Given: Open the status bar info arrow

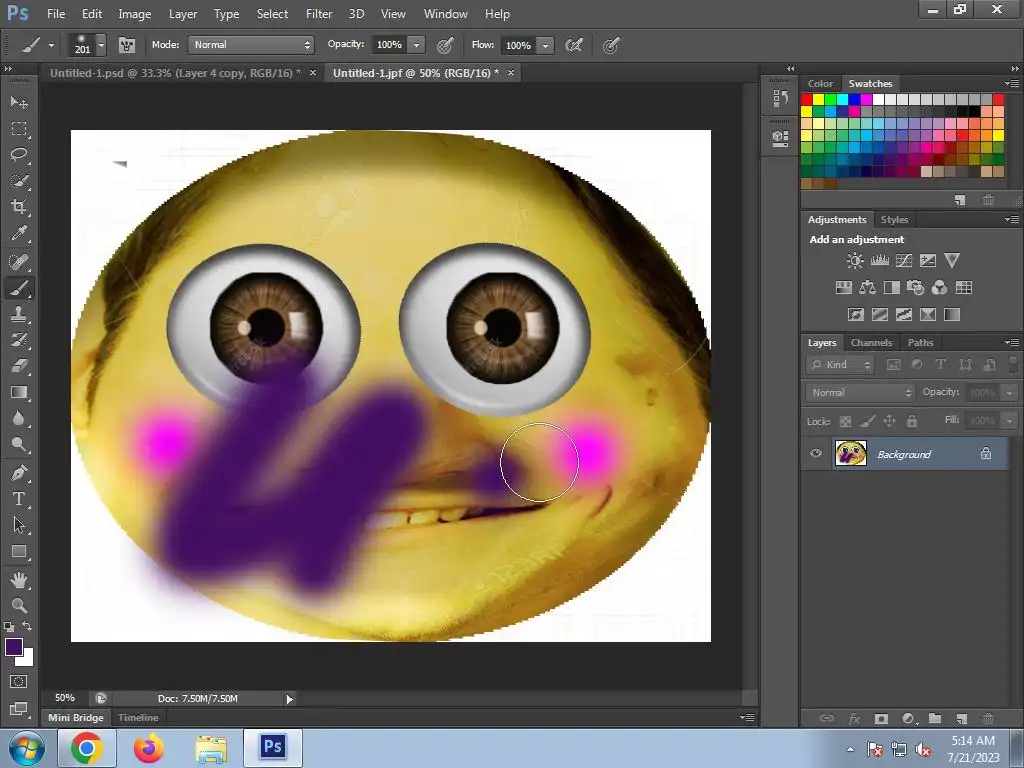Looking at the screenshot, I should click(289, 699).
